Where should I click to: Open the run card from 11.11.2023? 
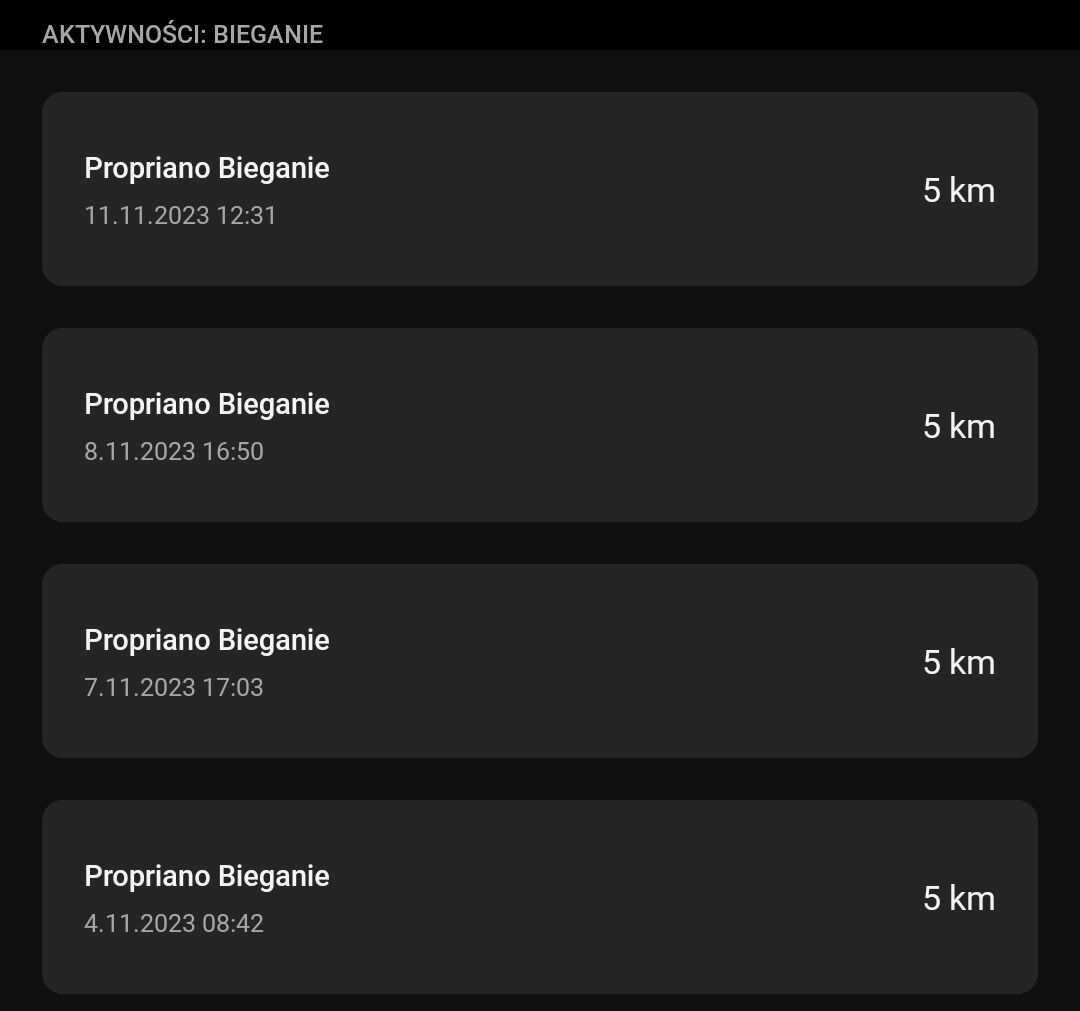pos(539,189)
